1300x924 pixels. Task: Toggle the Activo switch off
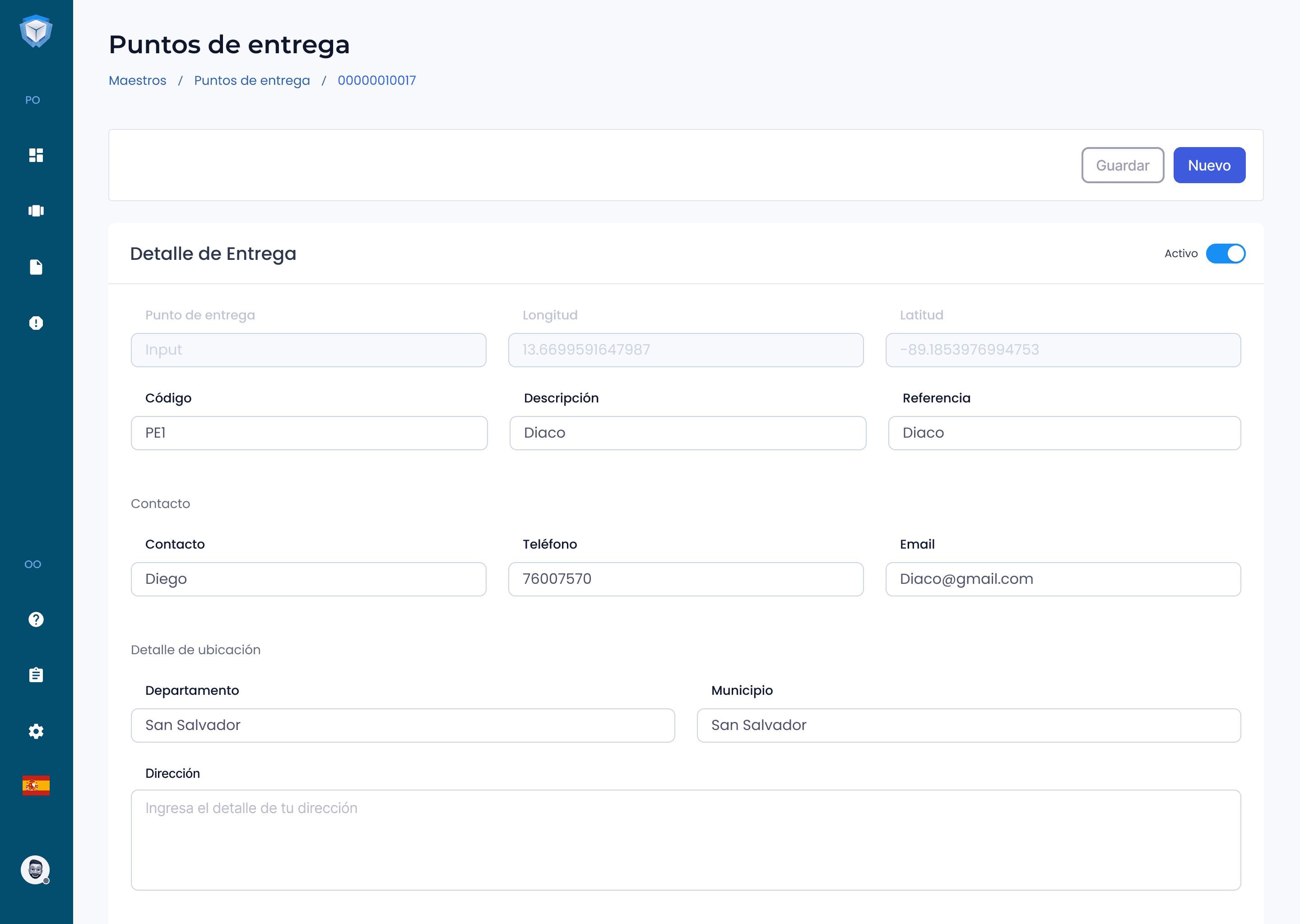pos(1225,254)
